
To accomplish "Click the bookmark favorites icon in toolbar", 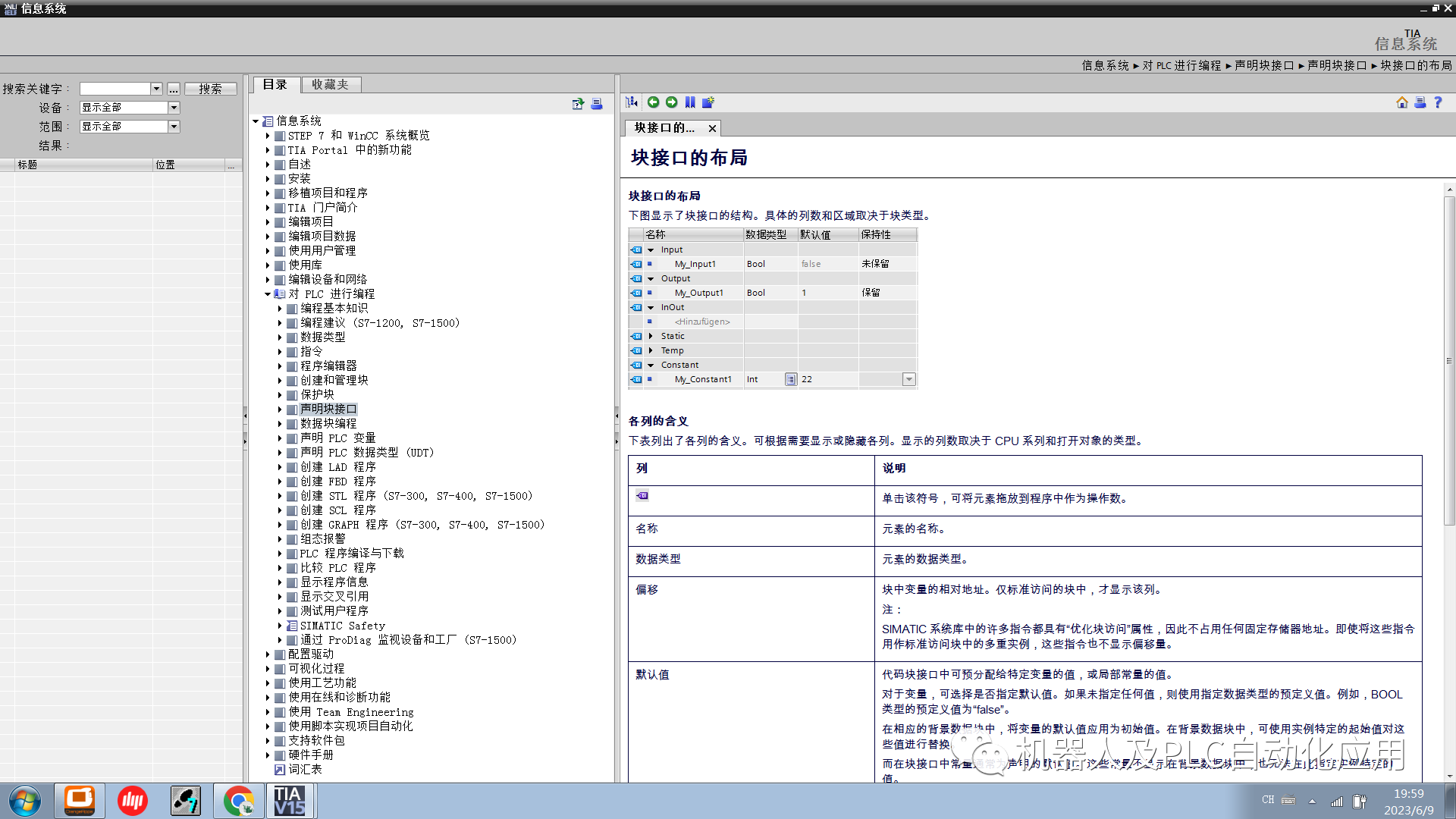I will point(690,102).
